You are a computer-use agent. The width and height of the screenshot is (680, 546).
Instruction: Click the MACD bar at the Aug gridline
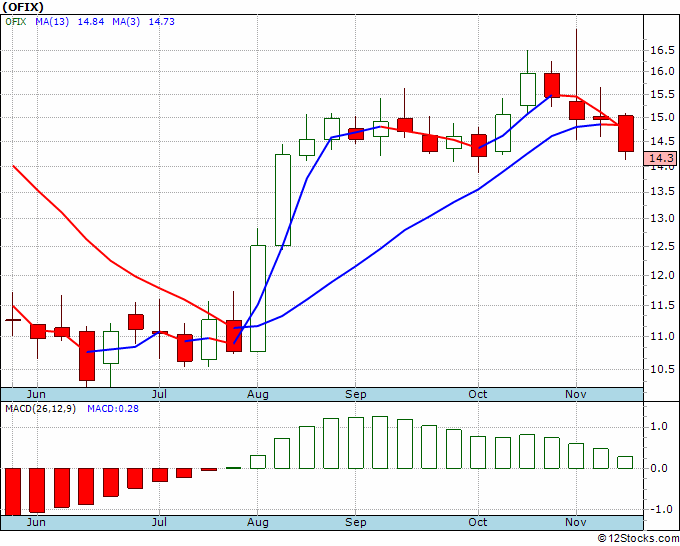coord(258,462)
